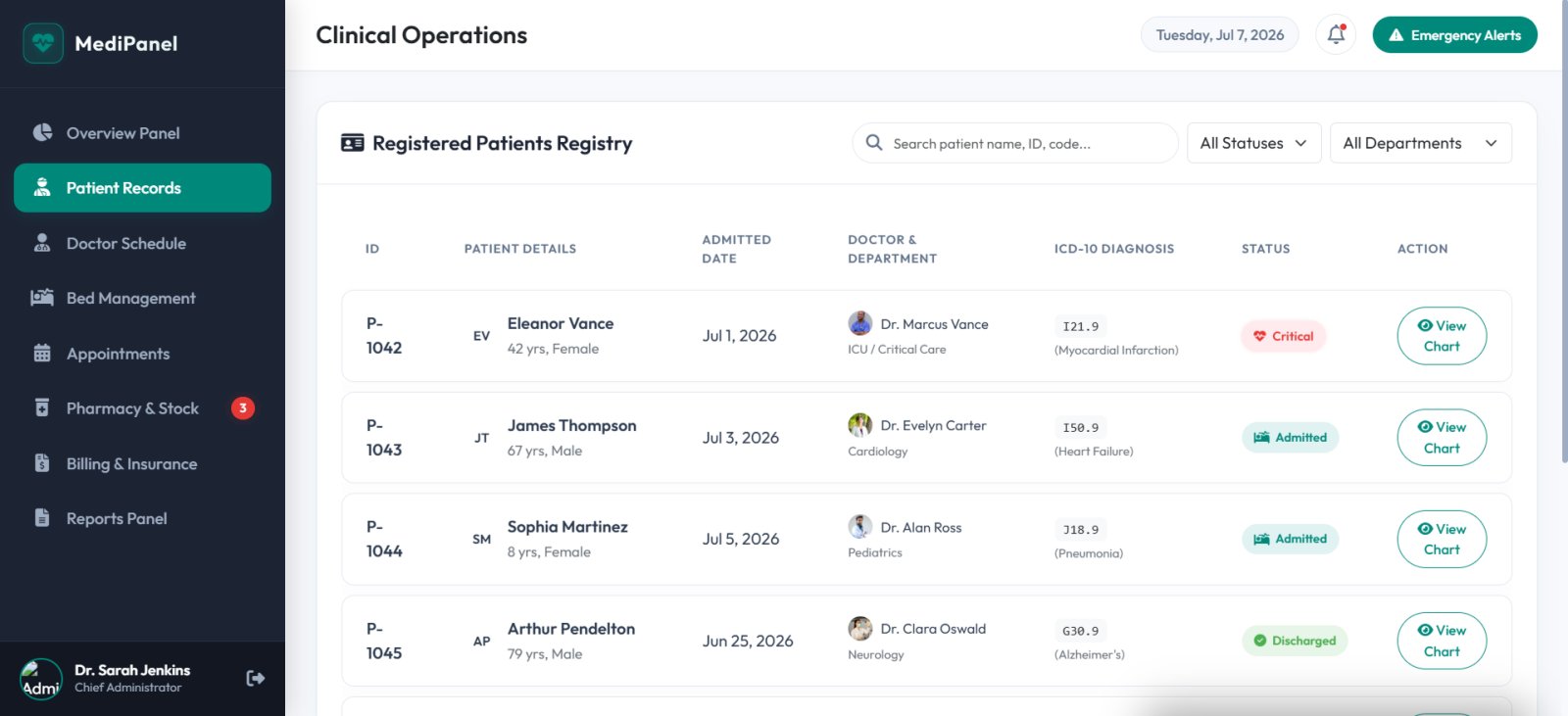View chart for Arthur Pendelton
1568x716 pixels.
[1442, 641]
